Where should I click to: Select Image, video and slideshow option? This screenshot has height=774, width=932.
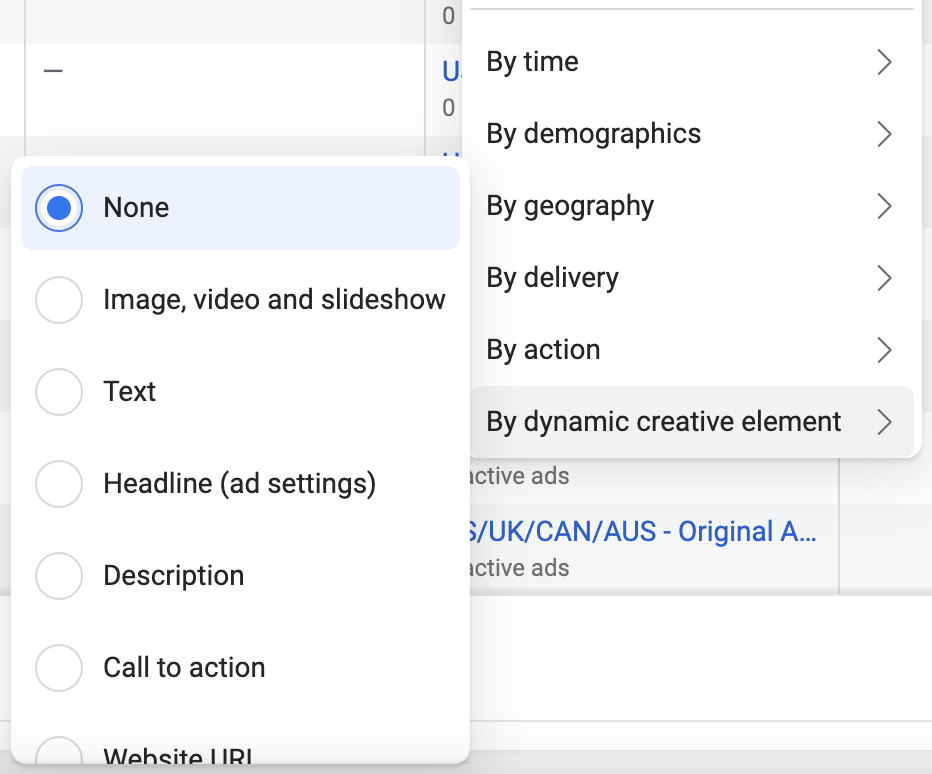(x=59, y=300)
